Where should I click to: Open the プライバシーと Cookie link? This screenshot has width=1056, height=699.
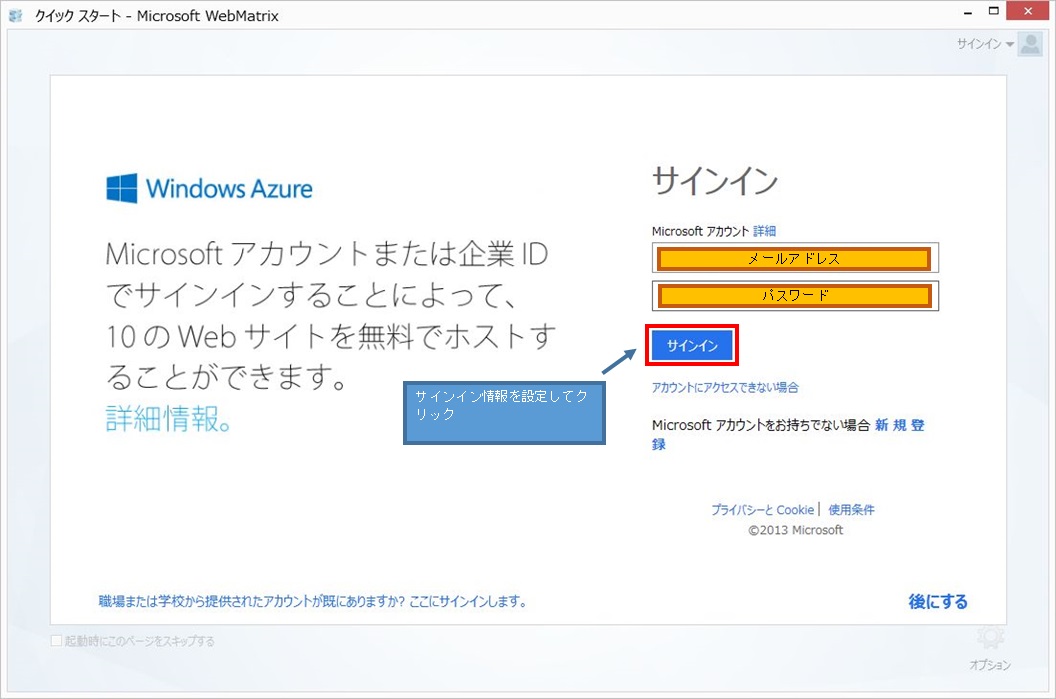click(x=762, y=510)
